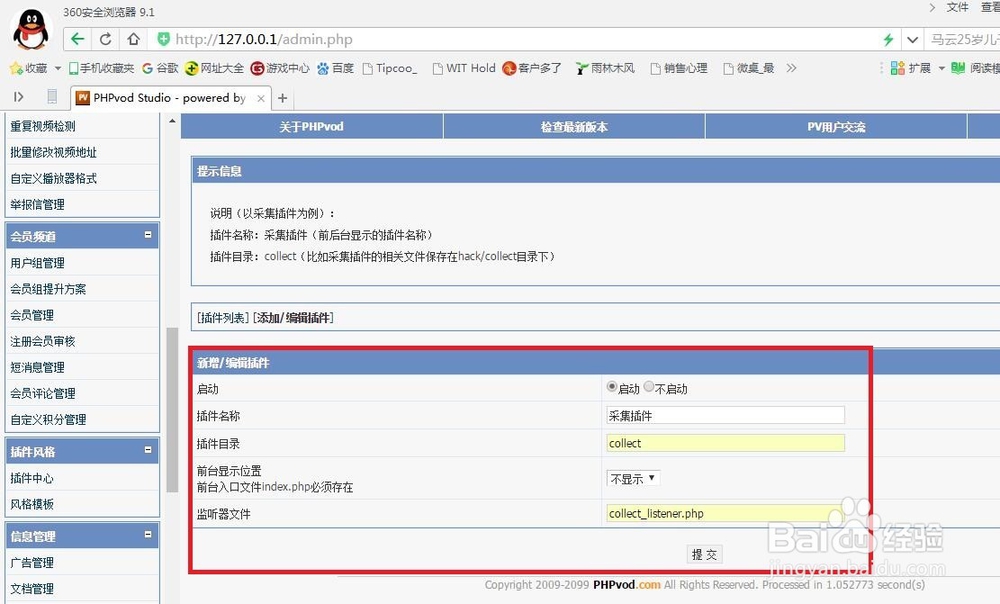Open the Tipcoo_ bookmark
This screenshot has width=1000, height=604.
[x=390, y=68]
